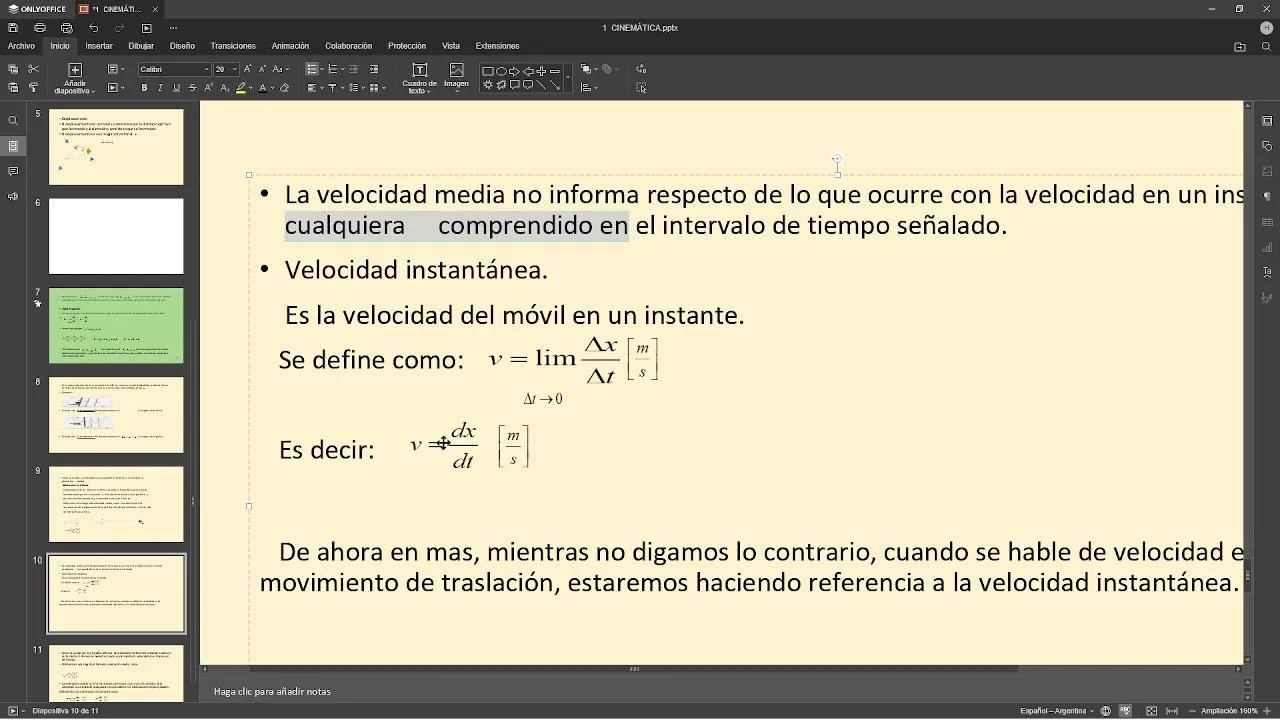1280x720 pixels.
Task: Increase the font size
Action: point(248,69)
